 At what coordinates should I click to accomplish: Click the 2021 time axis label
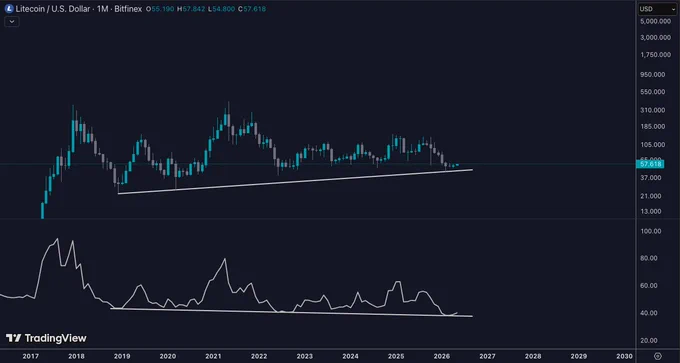[213, 356]
